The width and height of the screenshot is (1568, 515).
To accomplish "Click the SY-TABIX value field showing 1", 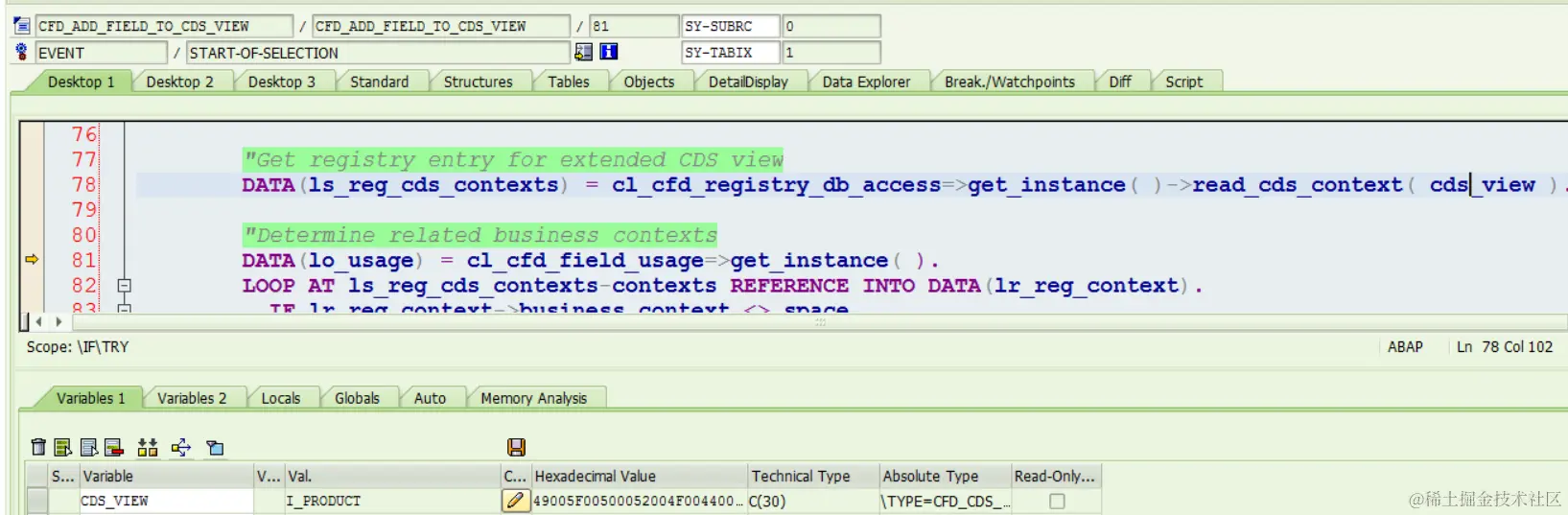I will click(x=831, y=52).
